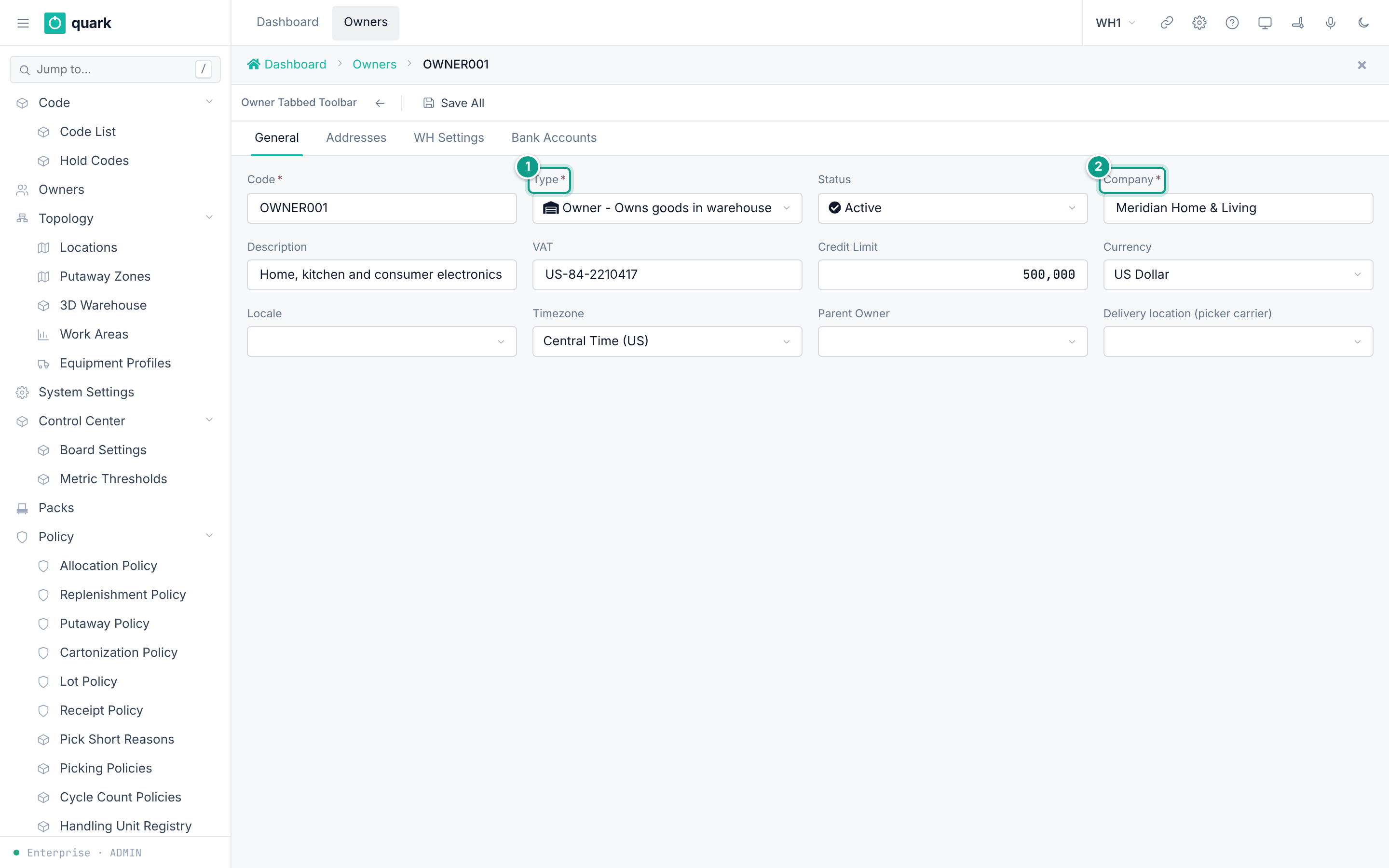This screenshot has width=1389, height=868.
Task: Open the Delivery location dropdown
Action: pos(1238,341)
